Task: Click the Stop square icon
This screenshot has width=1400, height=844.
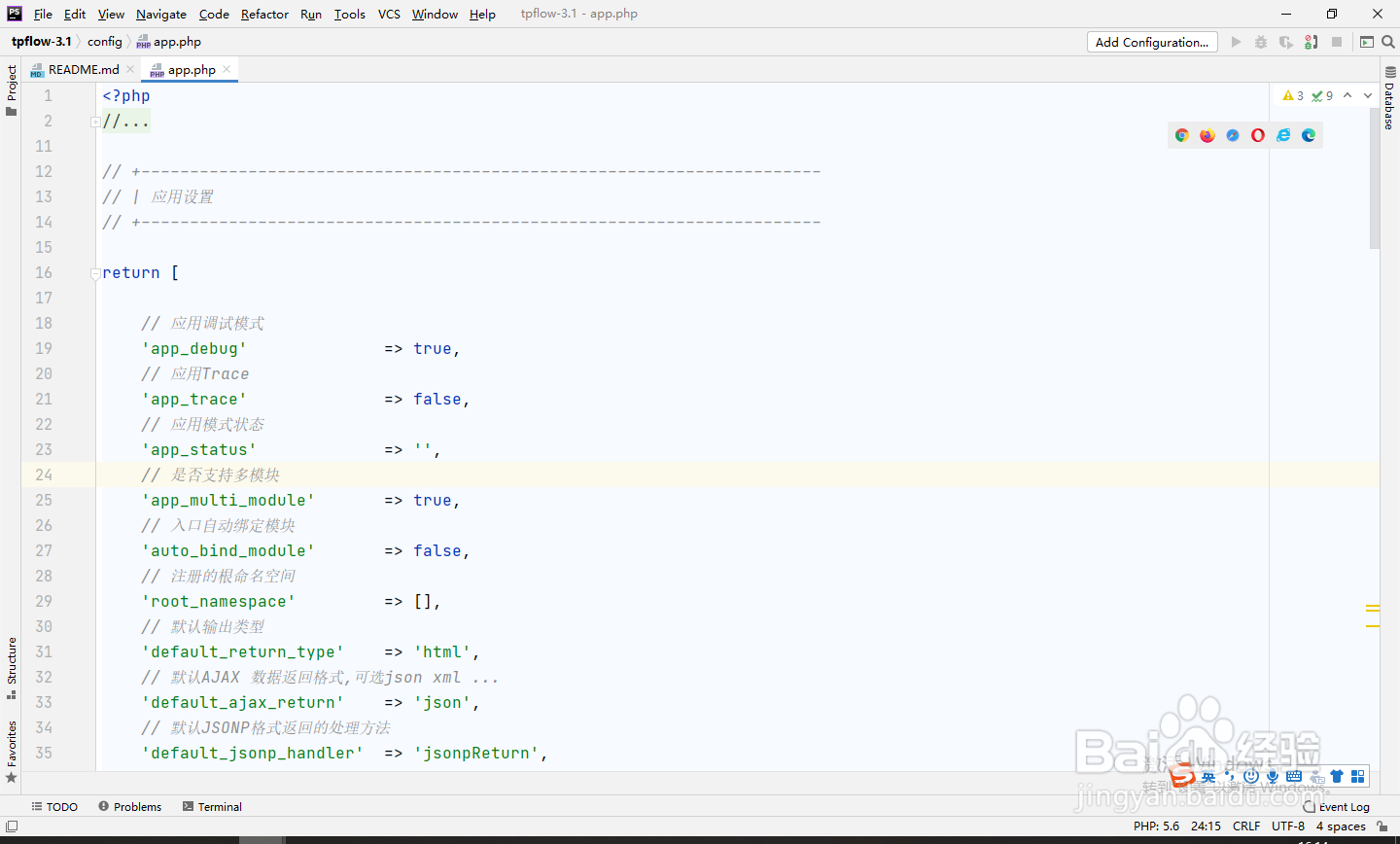Action: pos(1337,42)
